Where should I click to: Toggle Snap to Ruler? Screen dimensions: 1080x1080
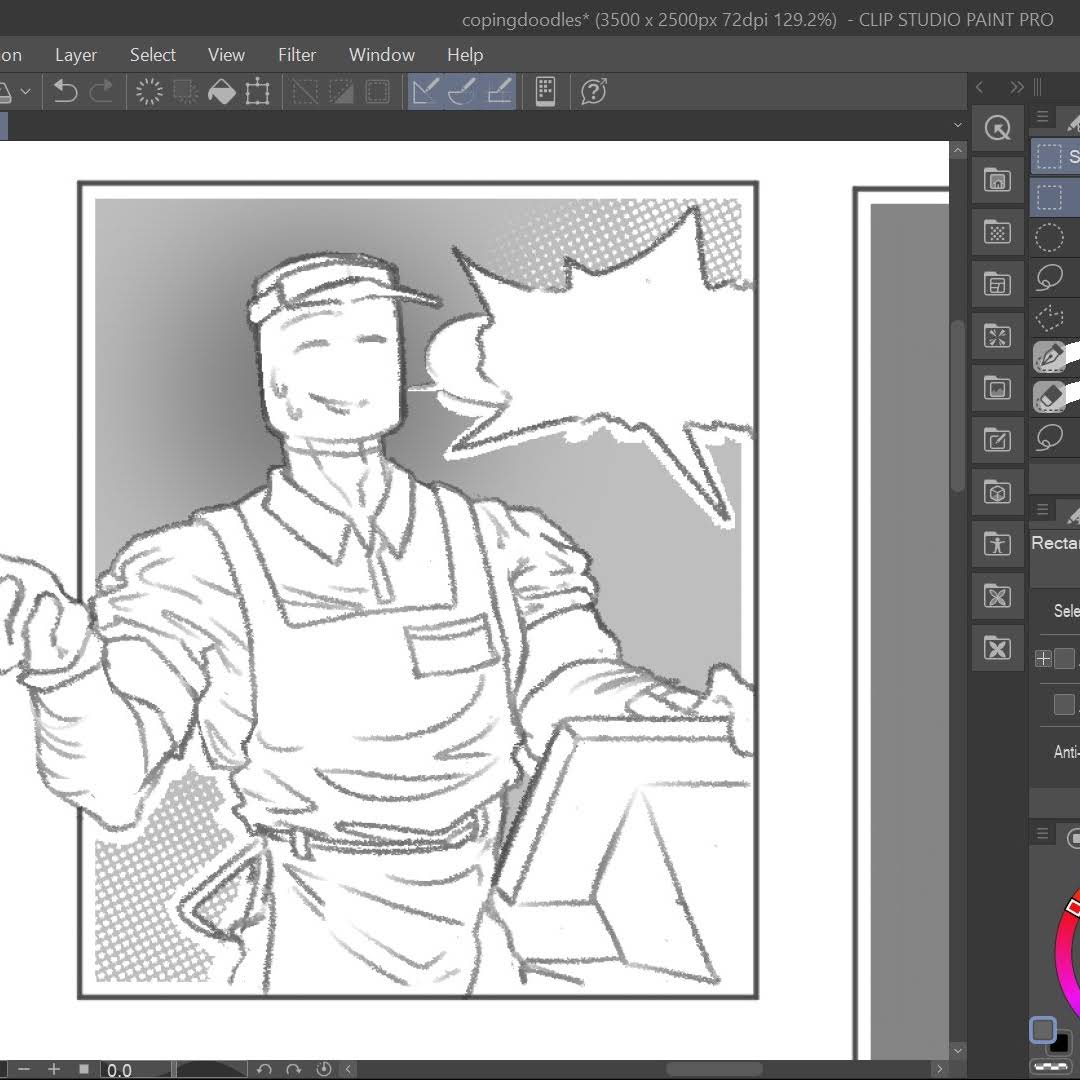tap(426, 92)
